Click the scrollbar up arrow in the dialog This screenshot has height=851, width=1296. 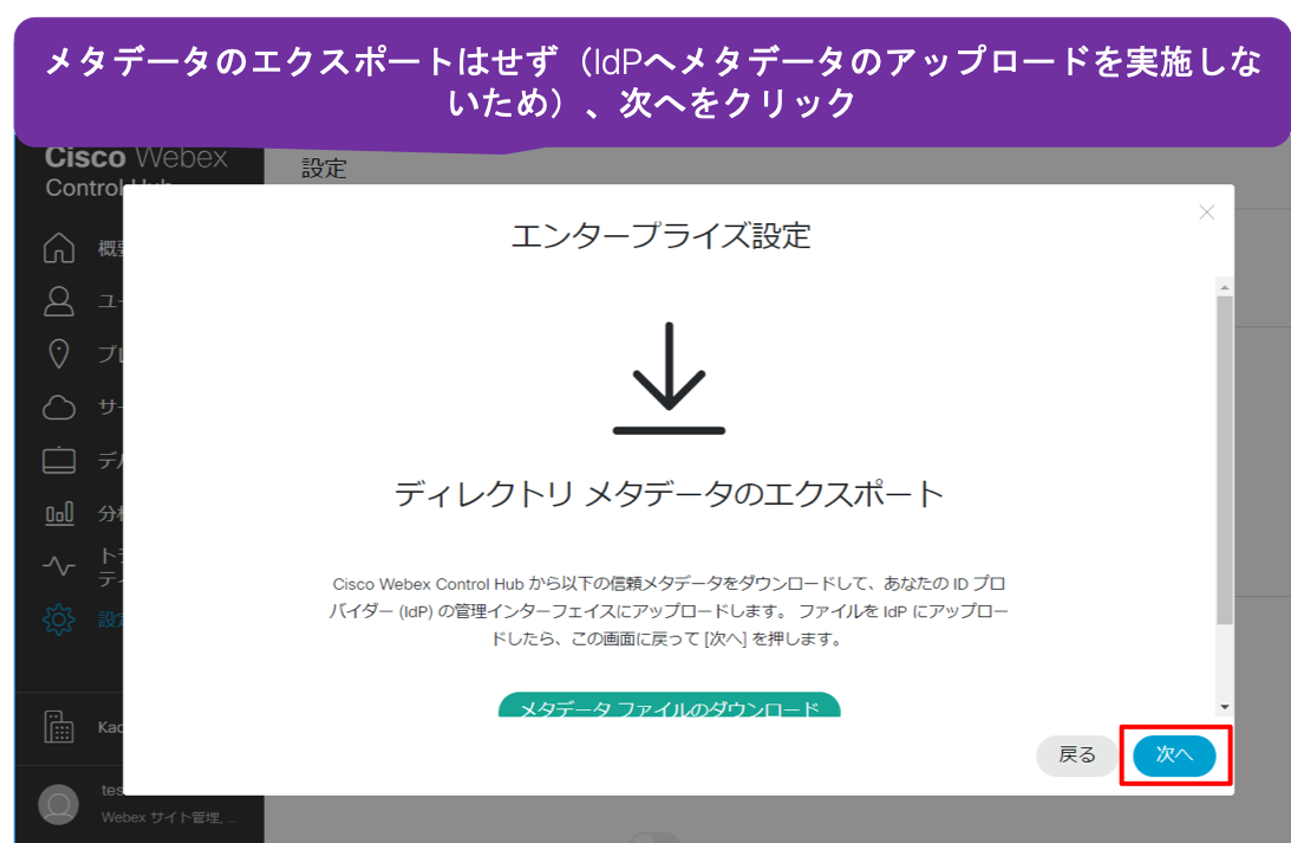click(x=1221, y=287)
